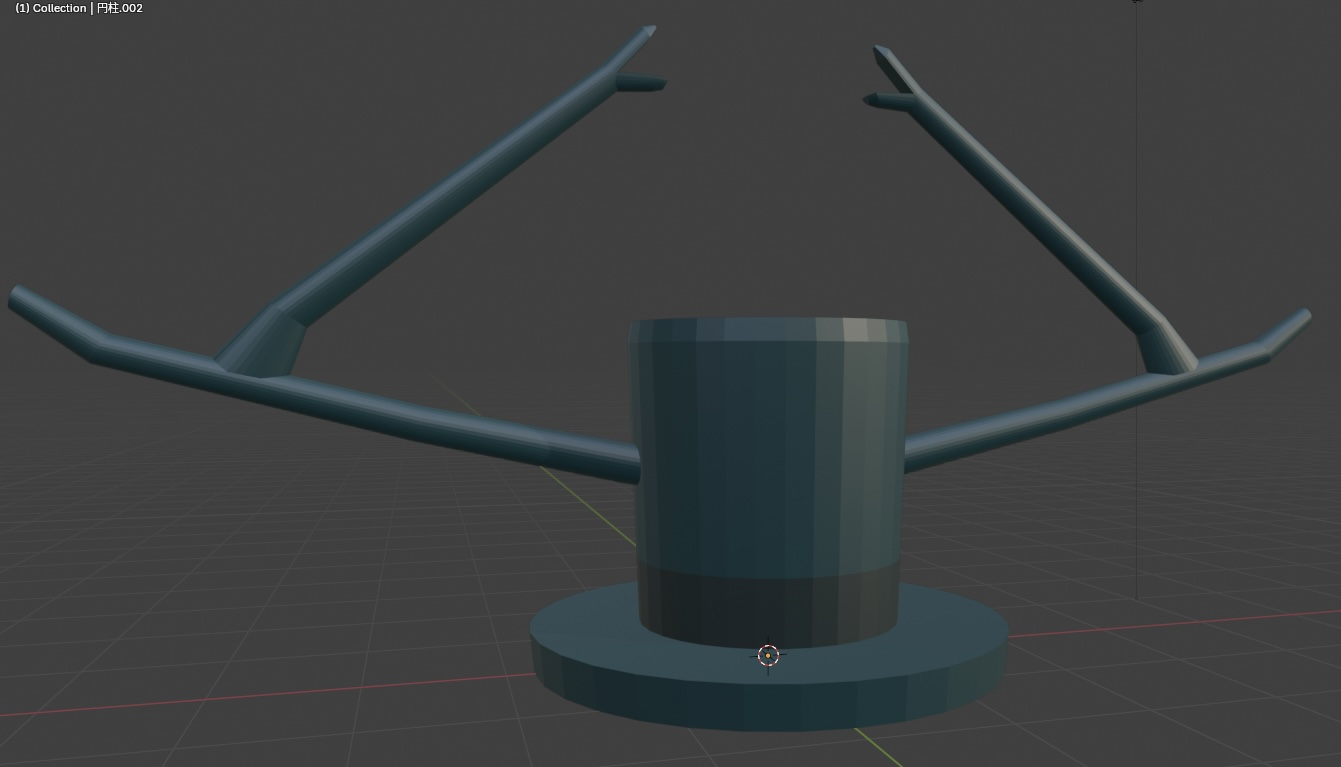The height and width of the screenshot is (767, 1341).
Task: Select the top hat cylinder body
Action: (768, 450)
